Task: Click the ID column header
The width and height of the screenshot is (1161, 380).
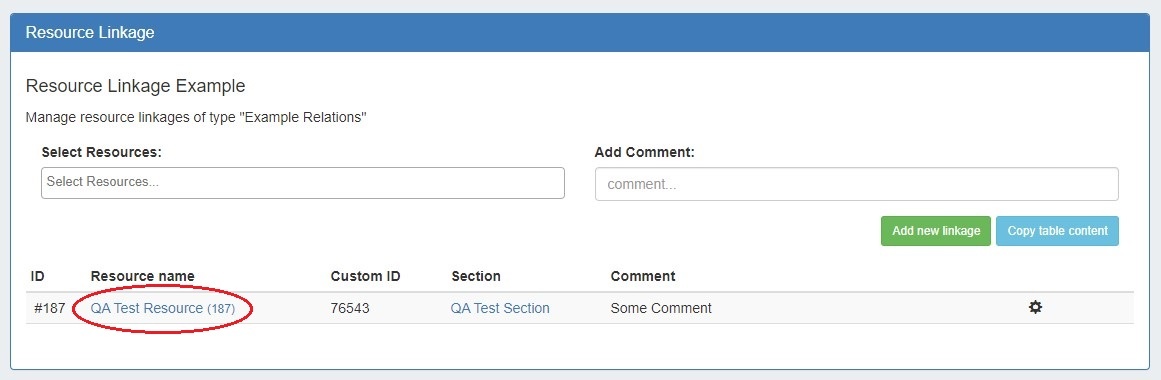Action: tap(38, 276)
